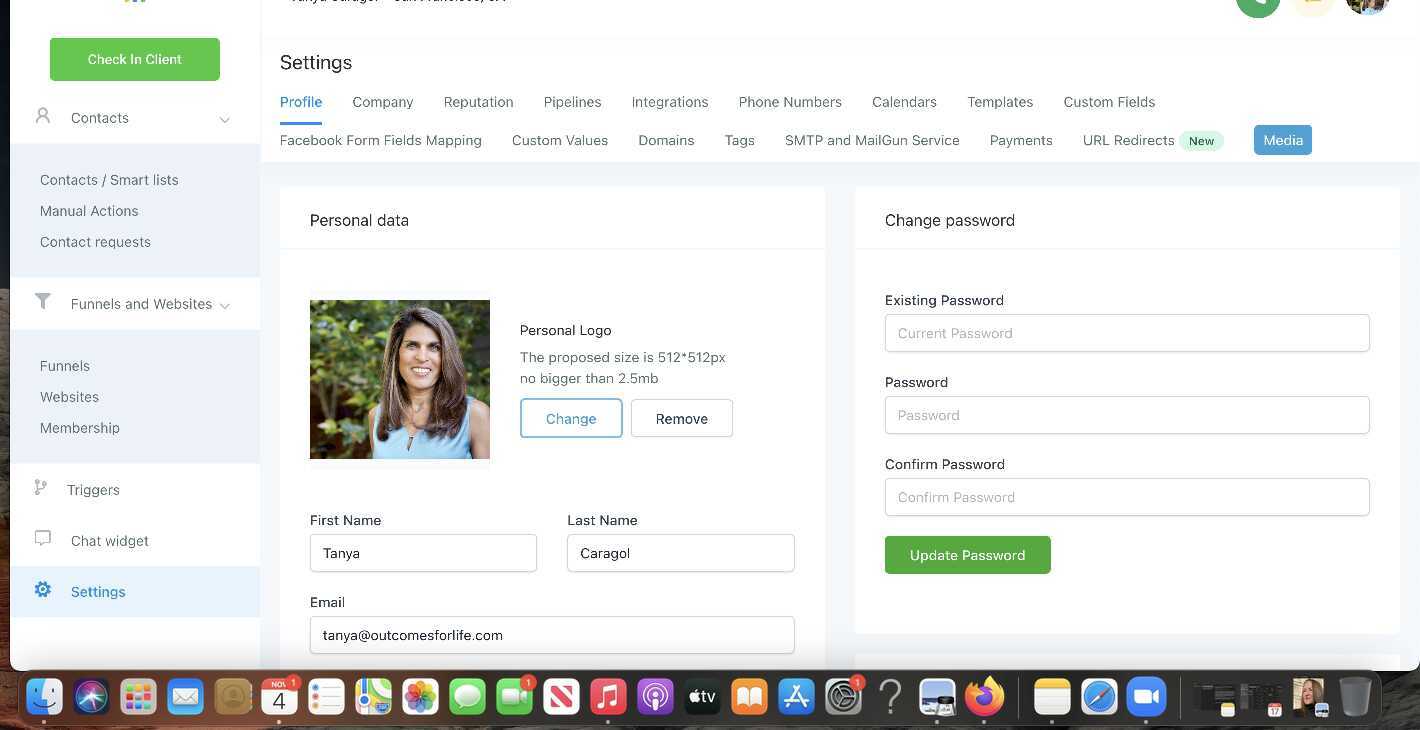This screenshot has width=1420, height=730.
Task: Click the Check In Client button
Action: pos(134,59)
